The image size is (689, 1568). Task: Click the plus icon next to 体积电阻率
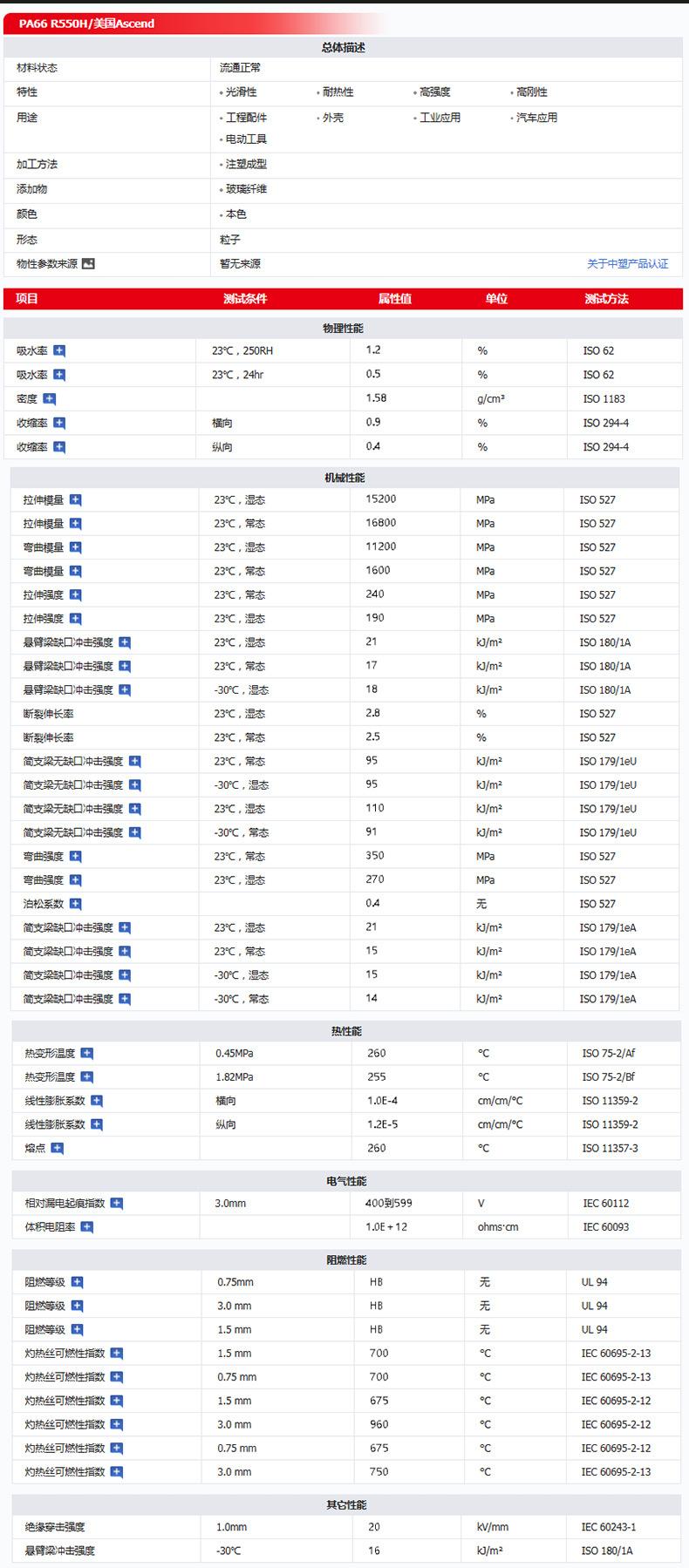[87, 1227]
